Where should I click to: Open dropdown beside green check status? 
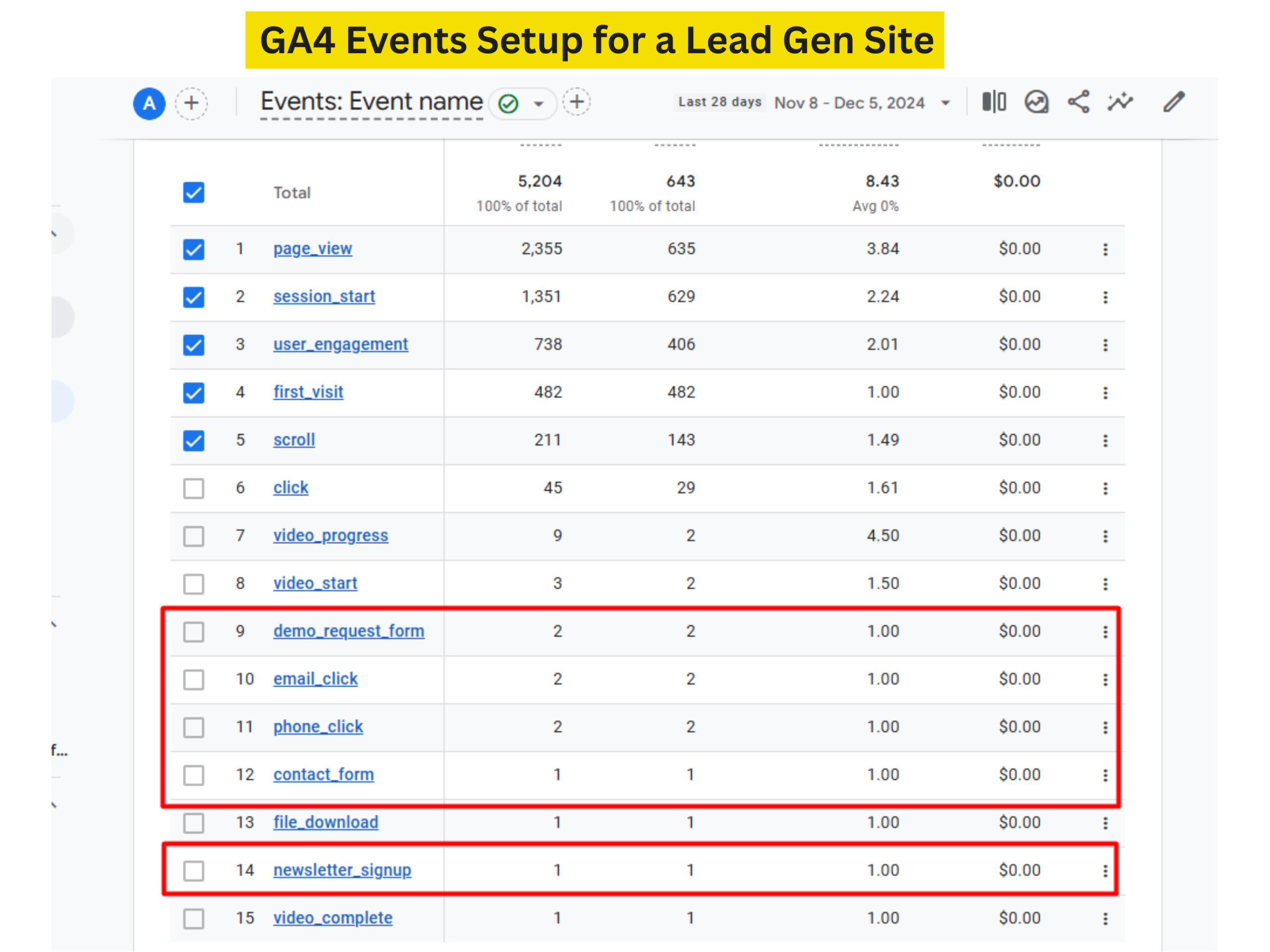(x=538, y=104)
